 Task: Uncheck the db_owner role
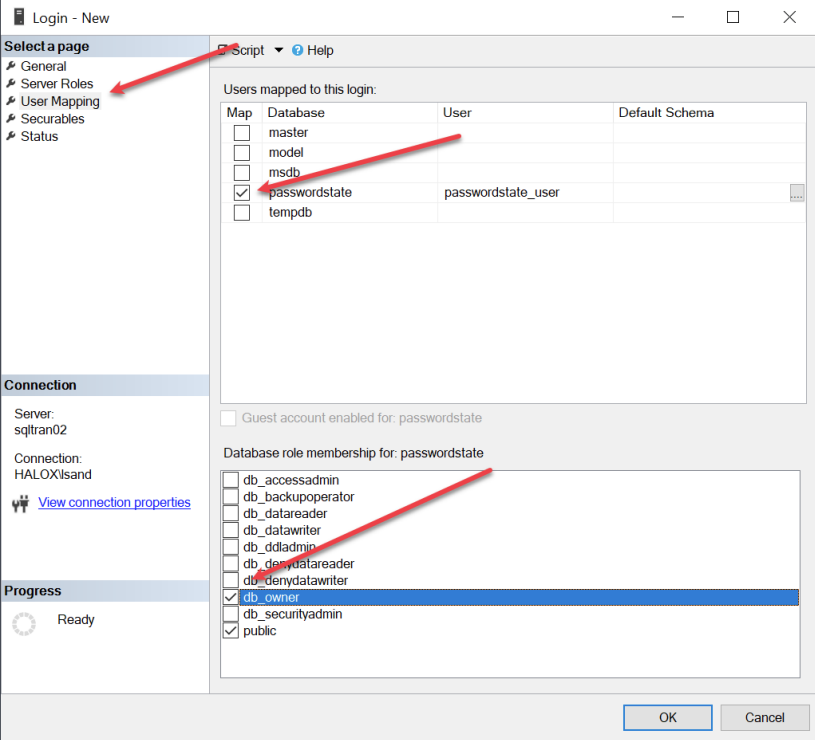click(231, 598)
